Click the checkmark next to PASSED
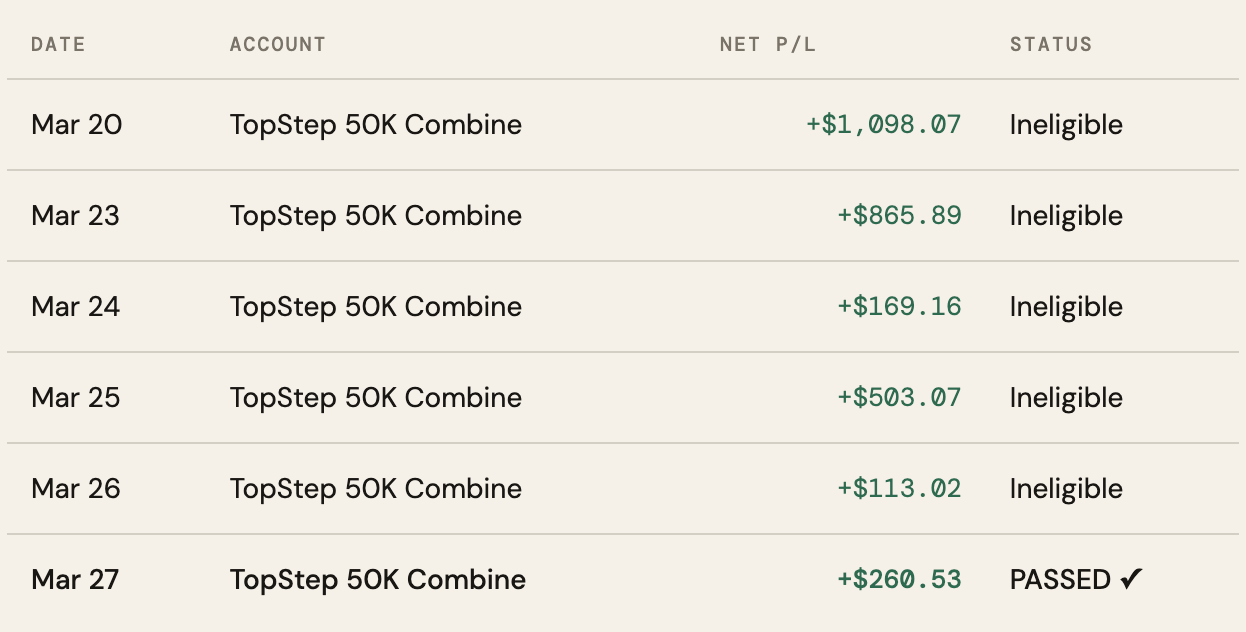 pyautogui.click(x=1131, y=579)
